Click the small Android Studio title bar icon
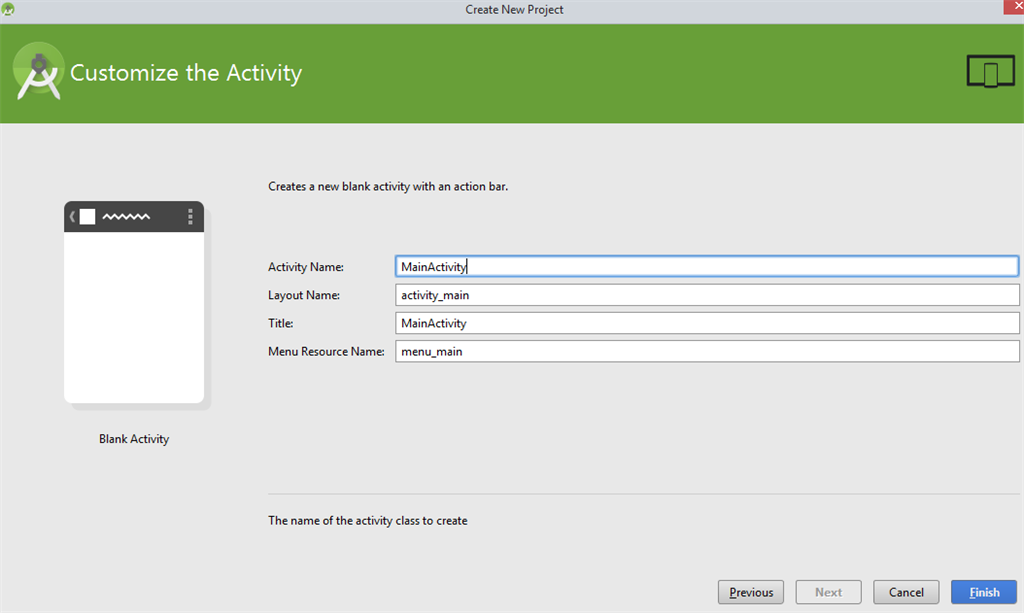The height and width of the screenshot is (613, 1024). (x=8, y=9)
